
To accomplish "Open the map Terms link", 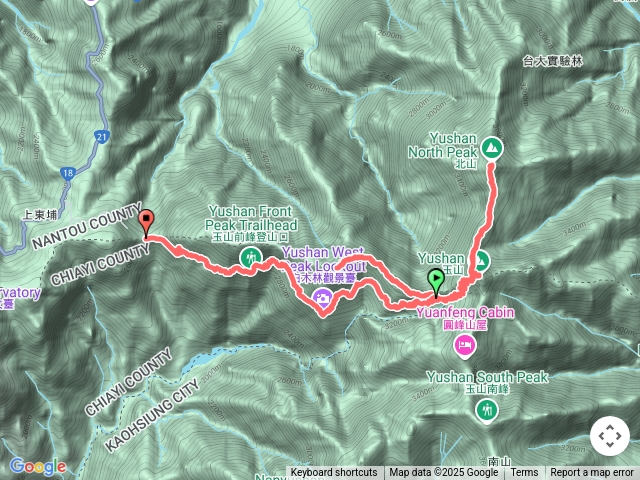I will (524, 473).
